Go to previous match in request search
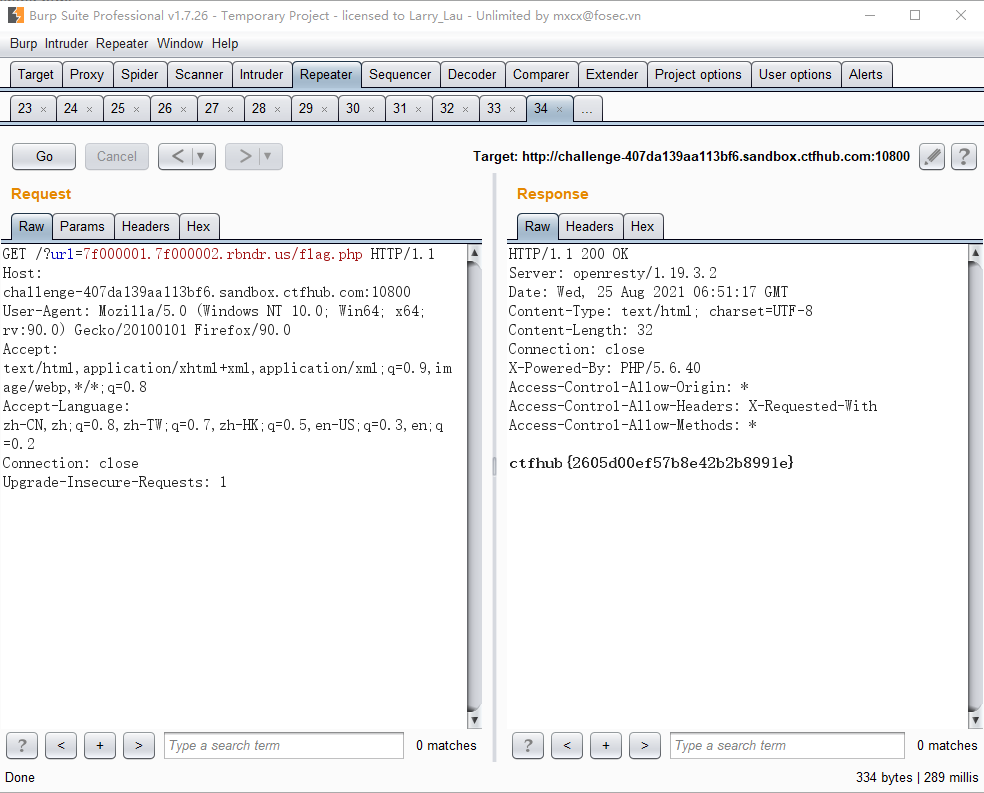 [61, 745]
